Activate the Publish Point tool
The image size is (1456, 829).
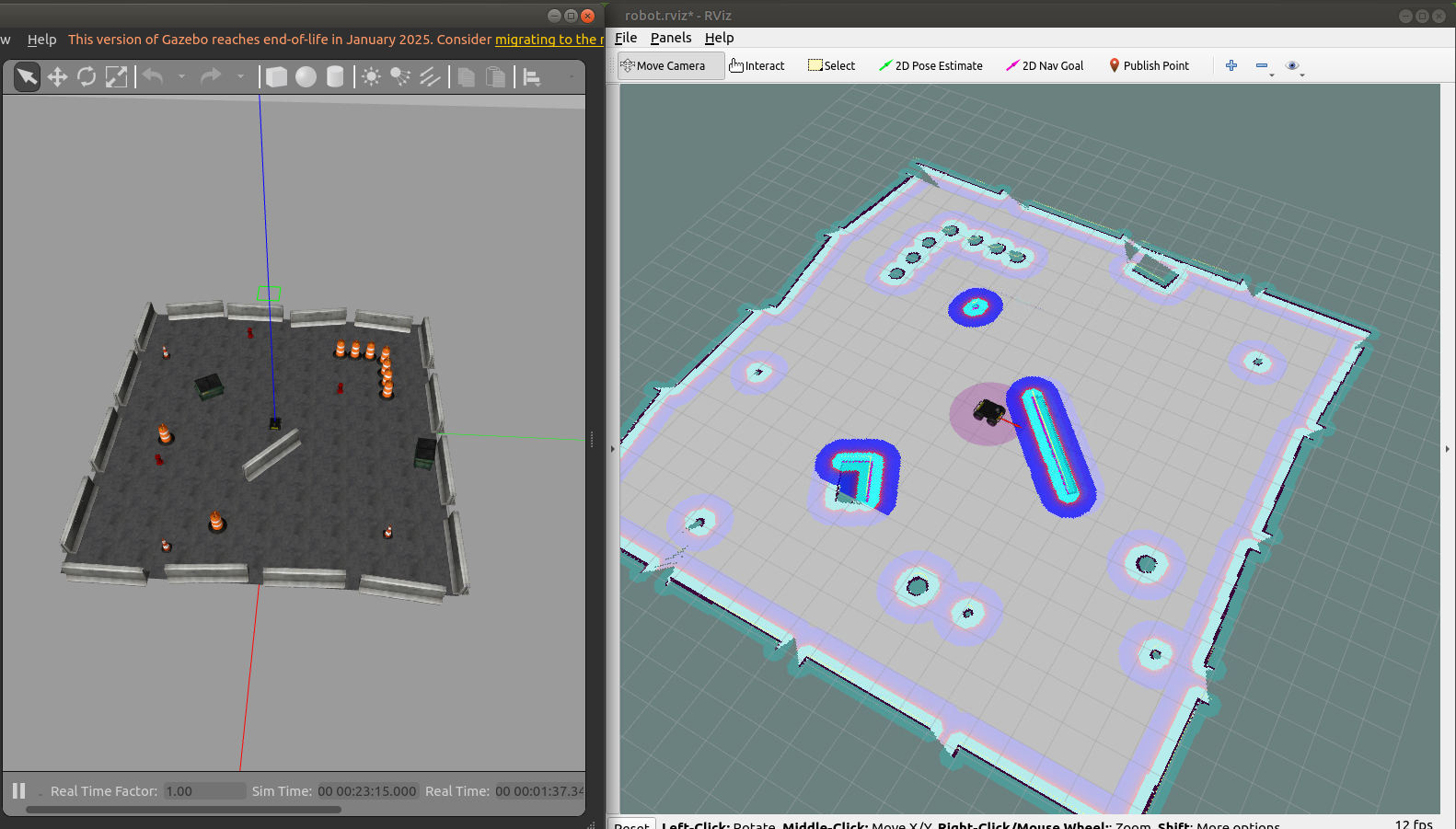tap(1149, 65)
